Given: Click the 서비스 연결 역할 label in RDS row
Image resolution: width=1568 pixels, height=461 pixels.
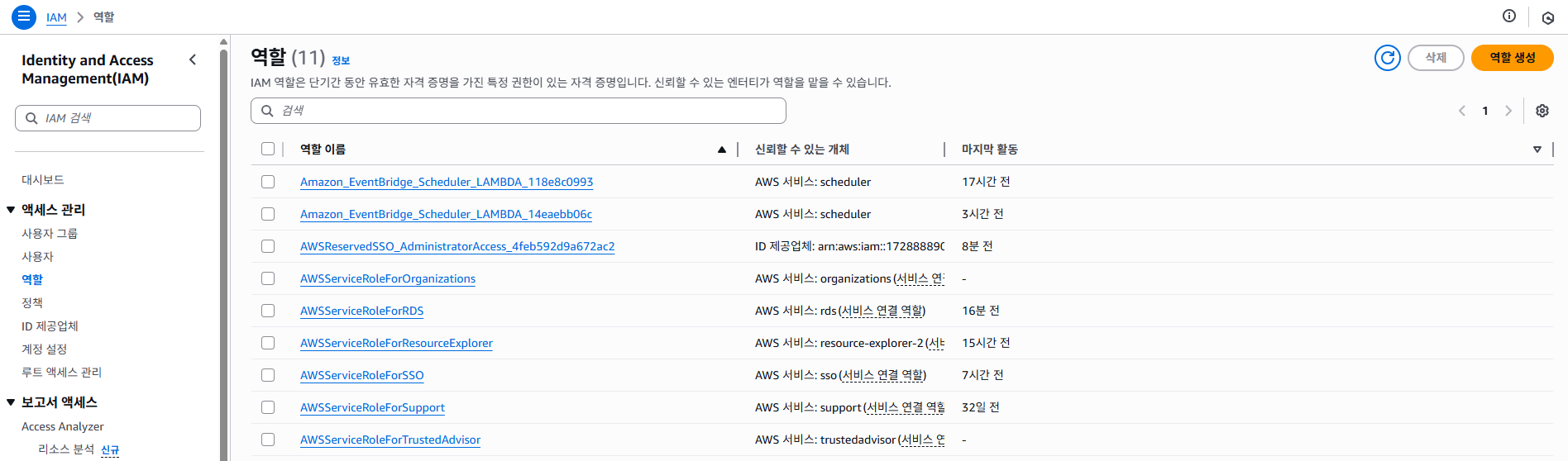Looking at the screenshot, I should click(882, 311).
